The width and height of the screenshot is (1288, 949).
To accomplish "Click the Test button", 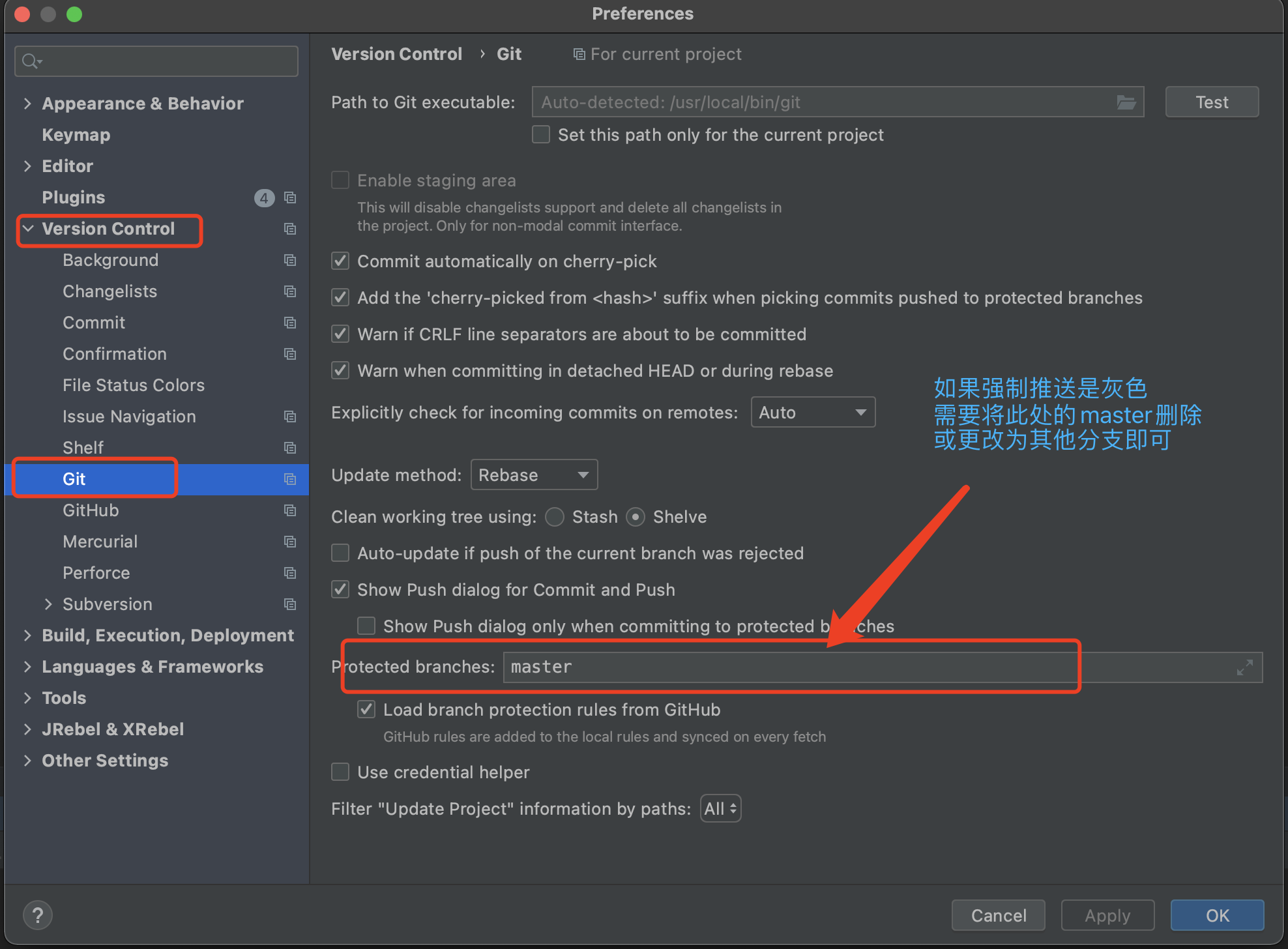I will click(x=1211, y=102).
